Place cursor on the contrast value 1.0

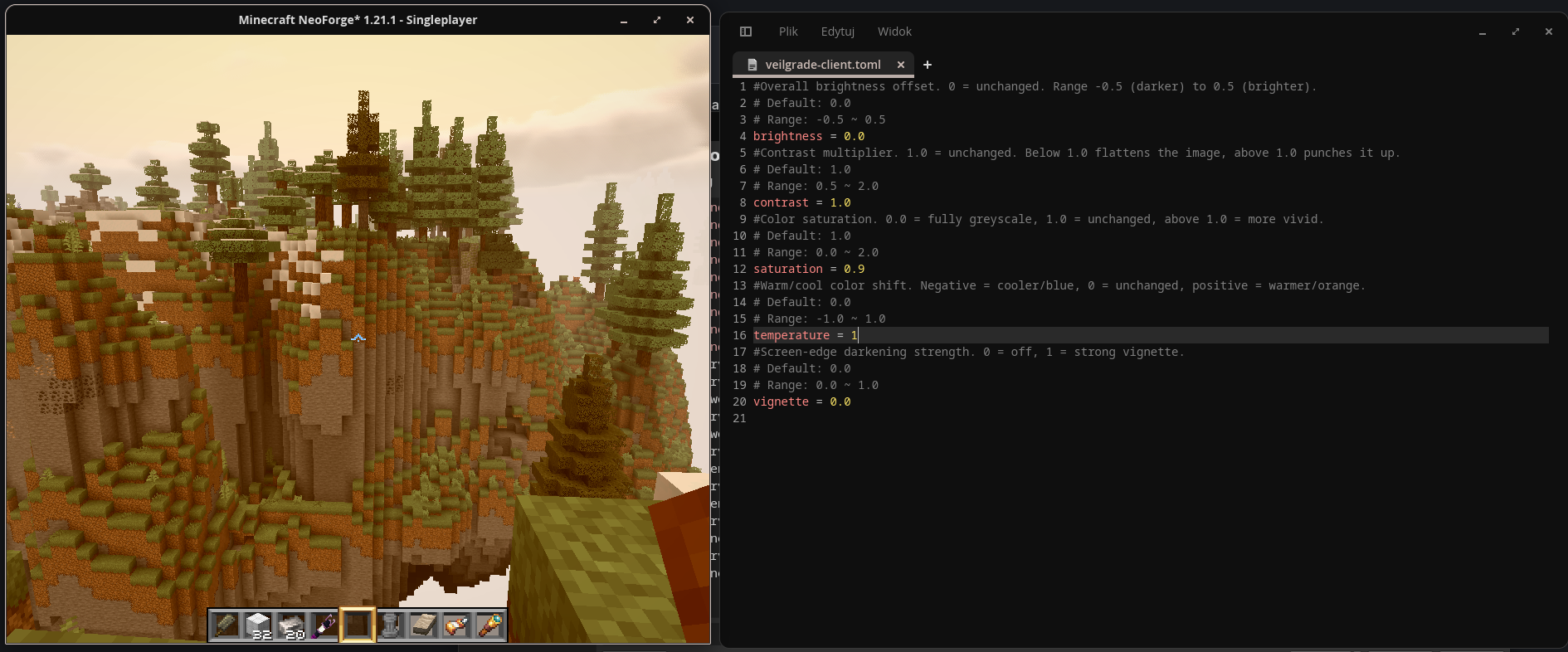840,202
